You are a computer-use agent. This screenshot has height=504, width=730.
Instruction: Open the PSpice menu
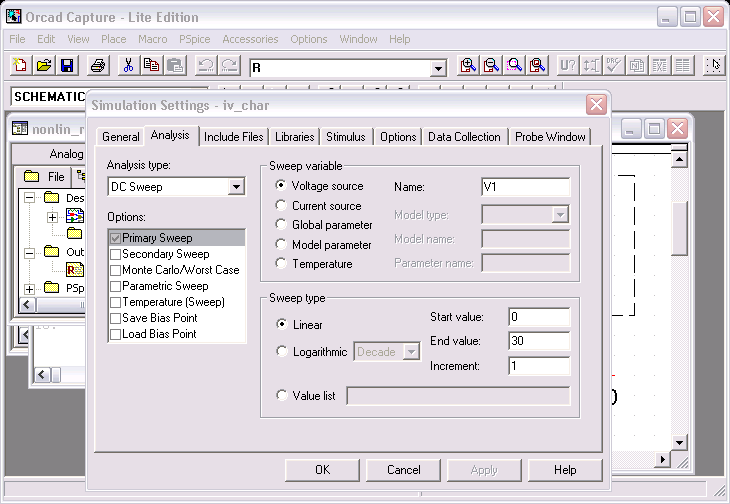click(x=195, y=39)
